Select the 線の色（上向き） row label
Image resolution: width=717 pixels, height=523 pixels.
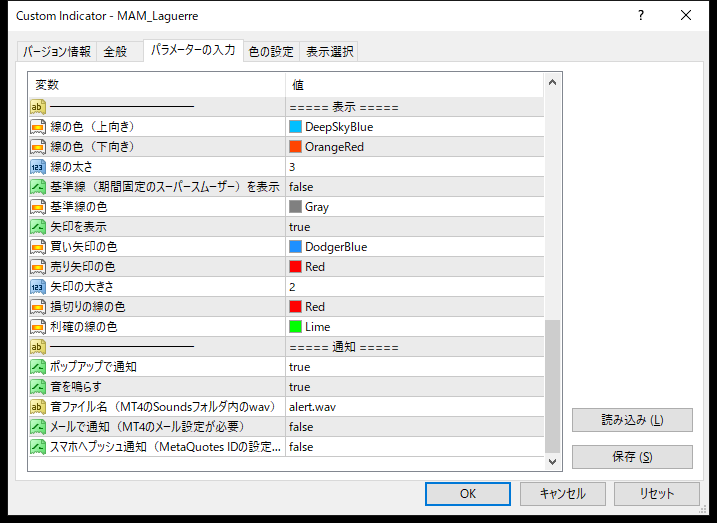[92, 127]
